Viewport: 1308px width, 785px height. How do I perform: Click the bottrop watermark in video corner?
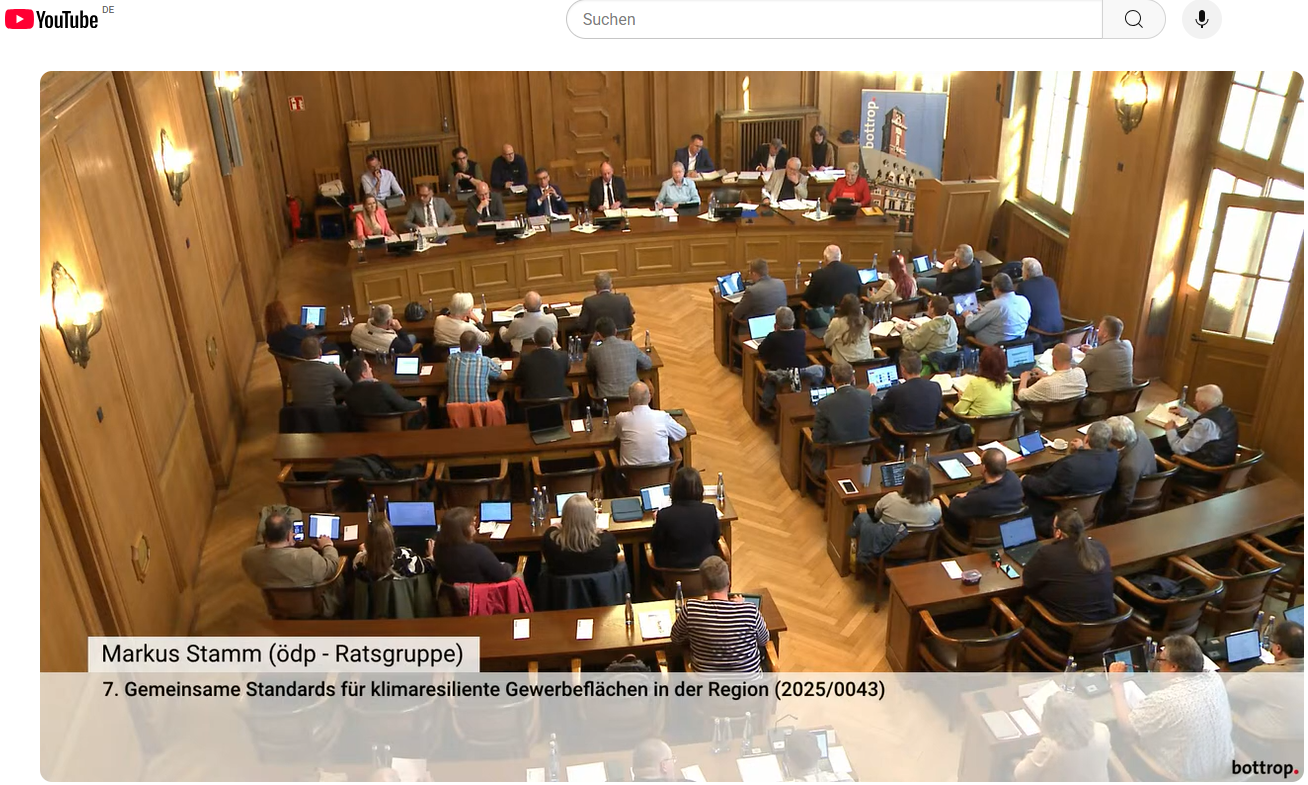pos(1265,767)
